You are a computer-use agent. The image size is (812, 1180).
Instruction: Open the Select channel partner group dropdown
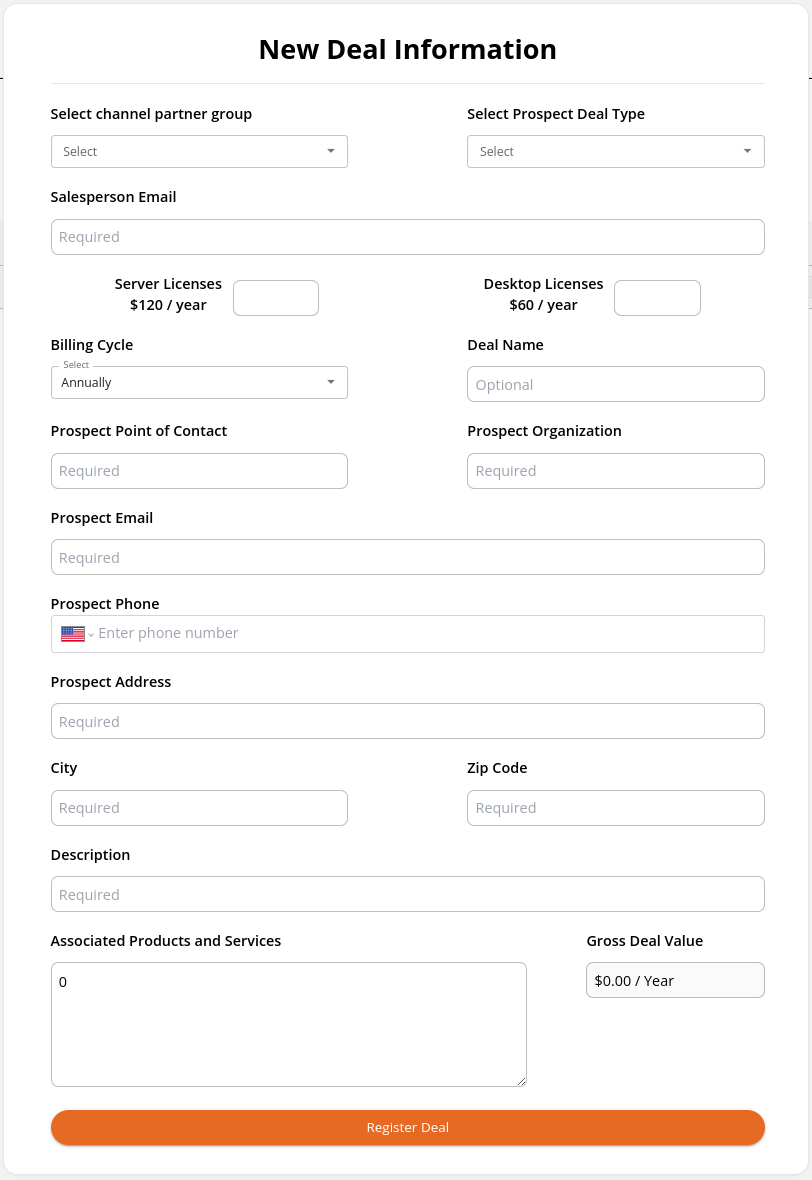tap(199, 151)
